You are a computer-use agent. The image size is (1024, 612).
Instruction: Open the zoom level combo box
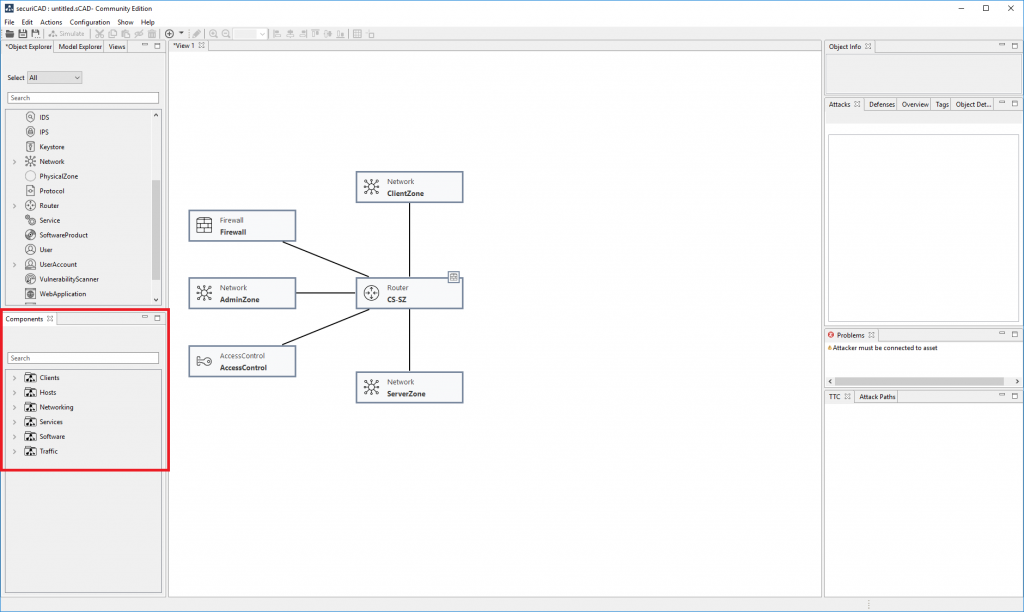[x=250, y=34]
